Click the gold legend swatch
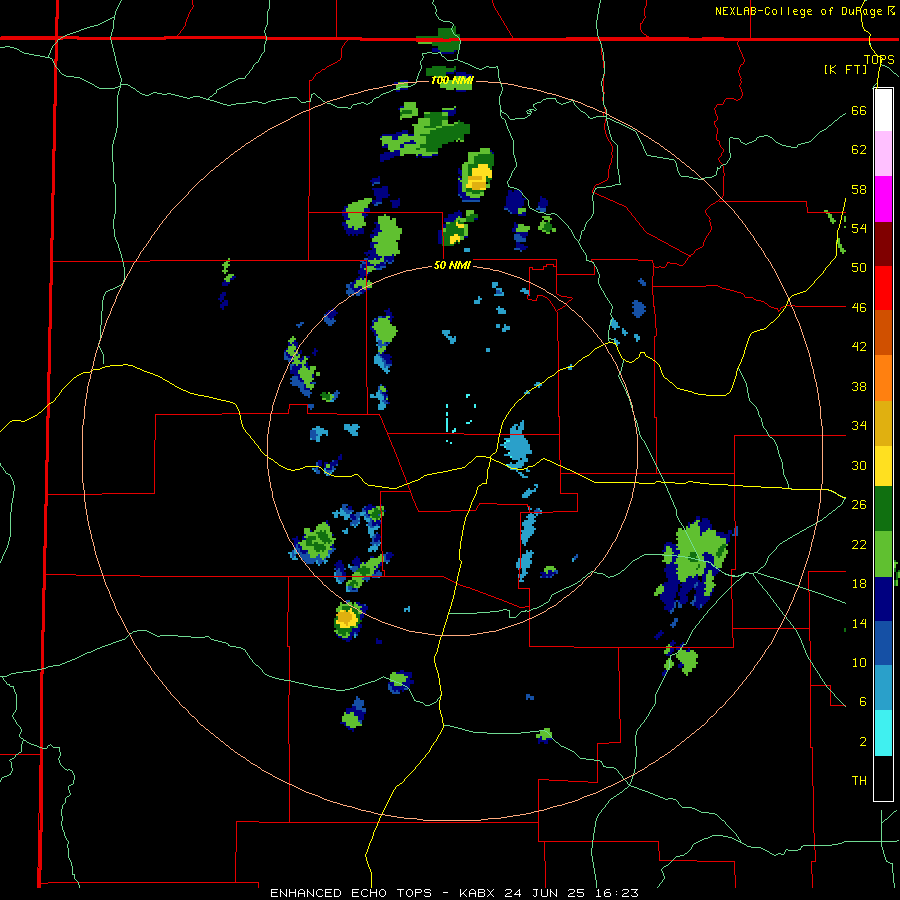The width and height of the screenshot is (900, 900). coord(883,423)
